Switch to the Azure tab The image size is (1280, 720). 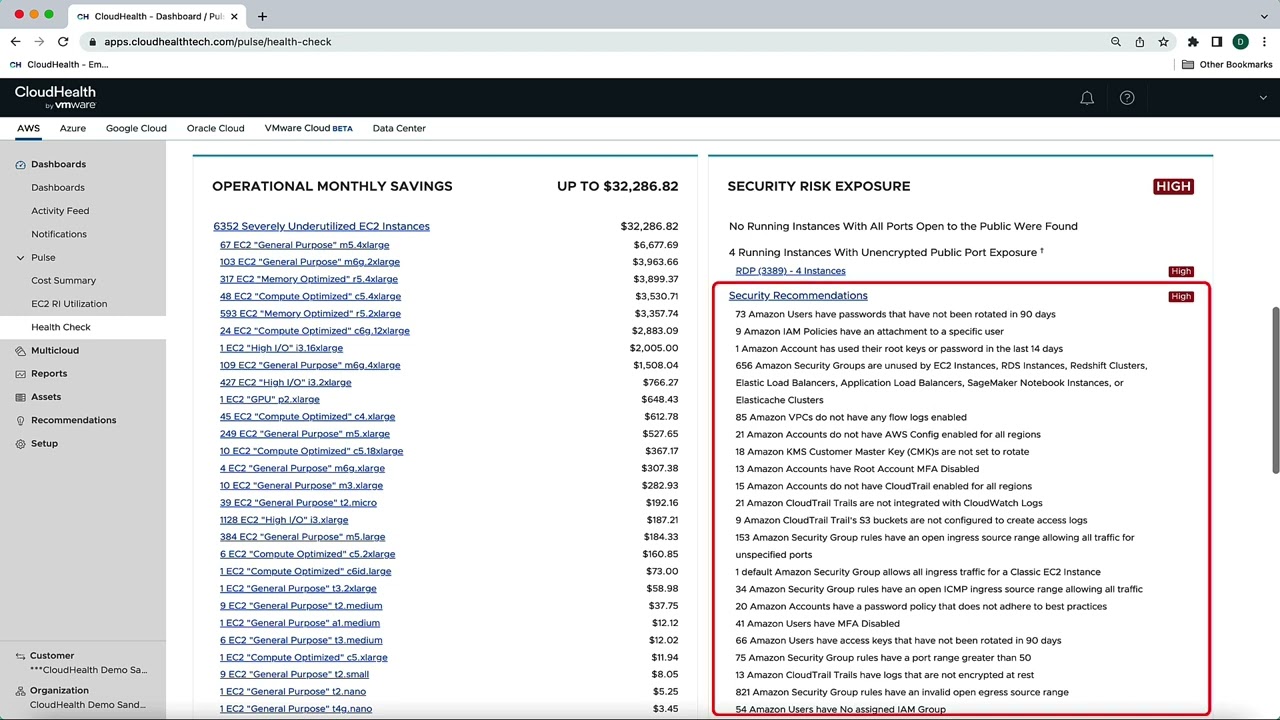coord(72,128)
